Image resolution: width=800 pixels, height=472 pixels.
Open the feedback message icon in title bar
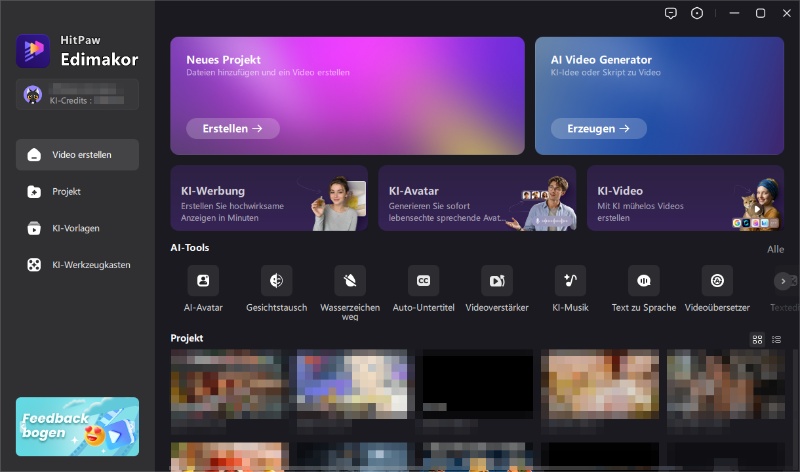670,13
